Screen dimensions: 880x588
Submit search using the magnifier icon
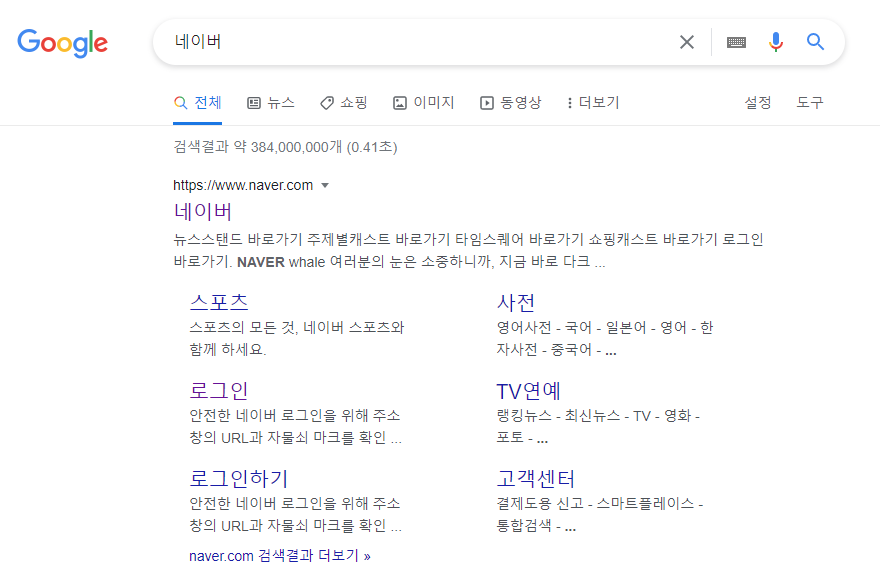(815, 42)
